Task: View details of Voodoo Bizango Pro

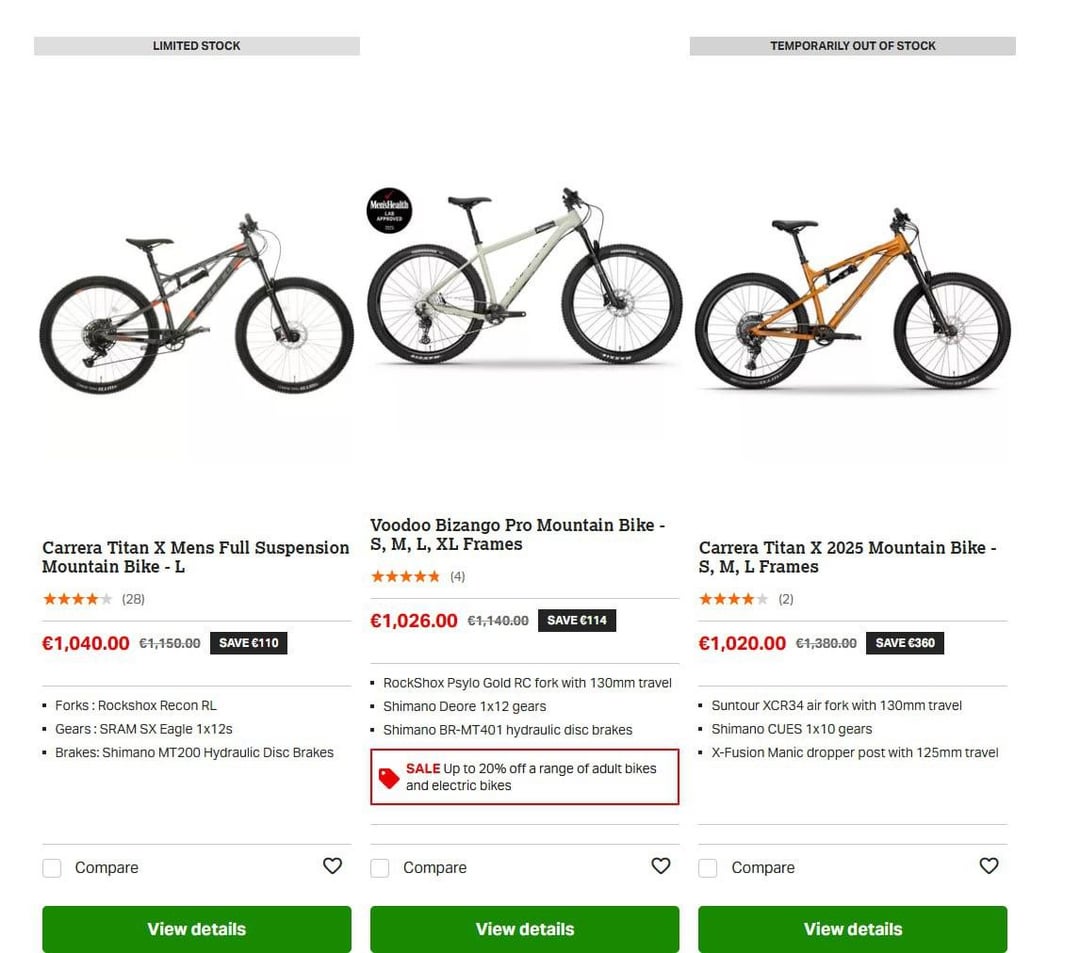Action: [524, 929]
